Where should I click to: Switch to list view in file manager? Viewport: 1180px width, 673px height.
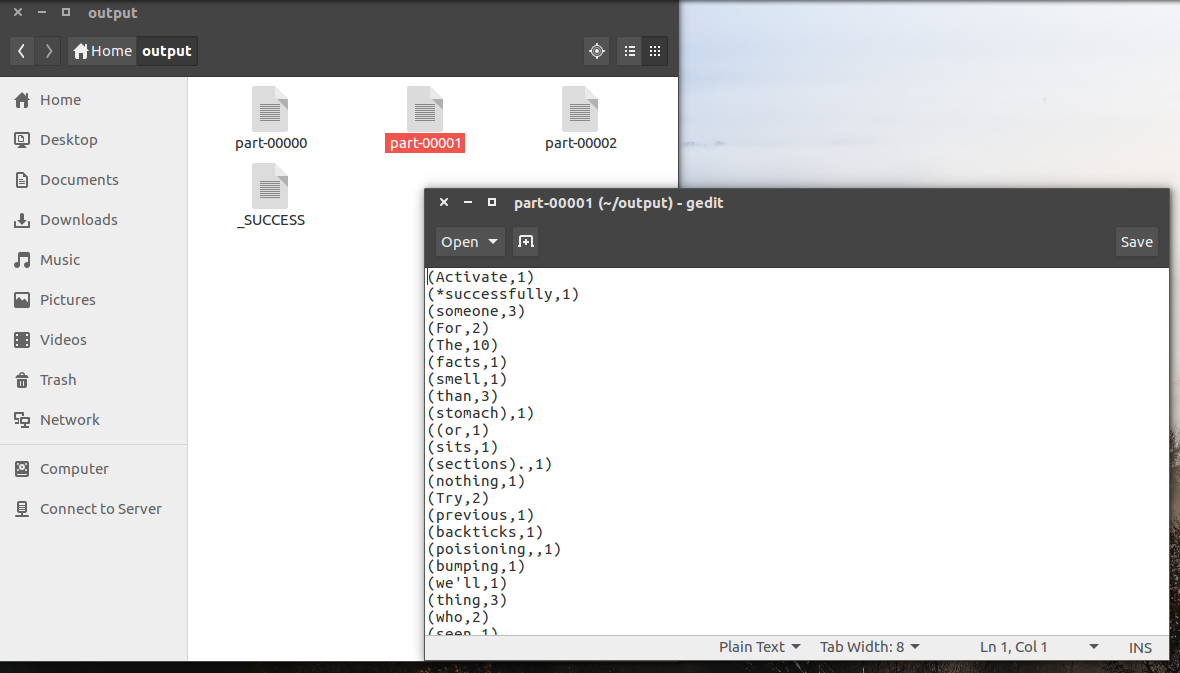click(629, 51)
